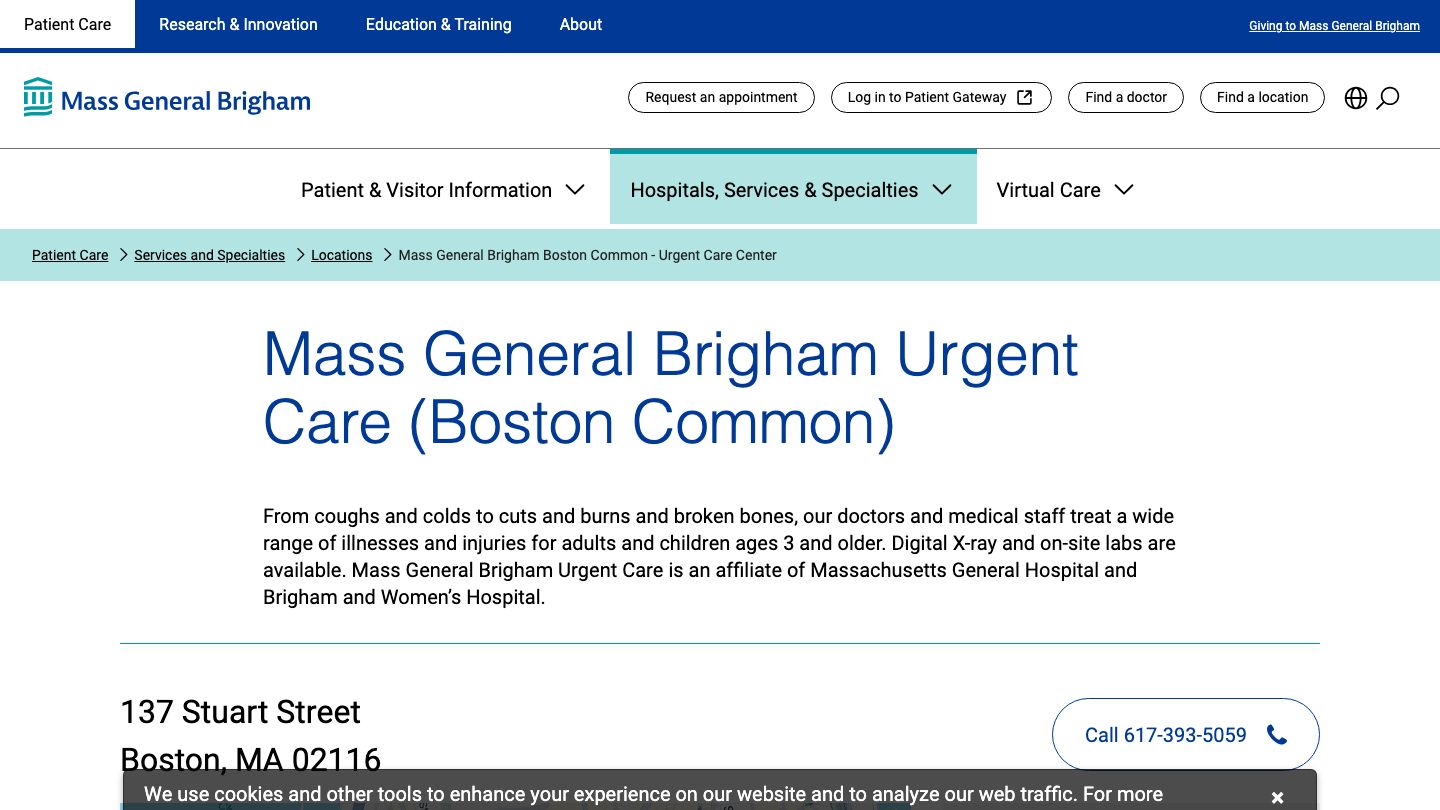
Task: Click the breadcrumb chevron after Patient Care
Action: [x=123, y=255]
